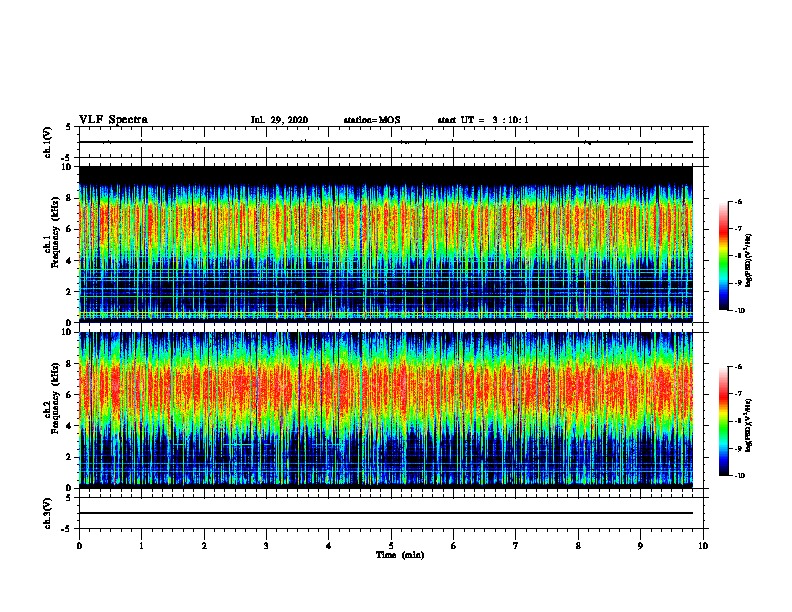
Task: Click time axis tick label "1"
Action: (x=141, y=546)
